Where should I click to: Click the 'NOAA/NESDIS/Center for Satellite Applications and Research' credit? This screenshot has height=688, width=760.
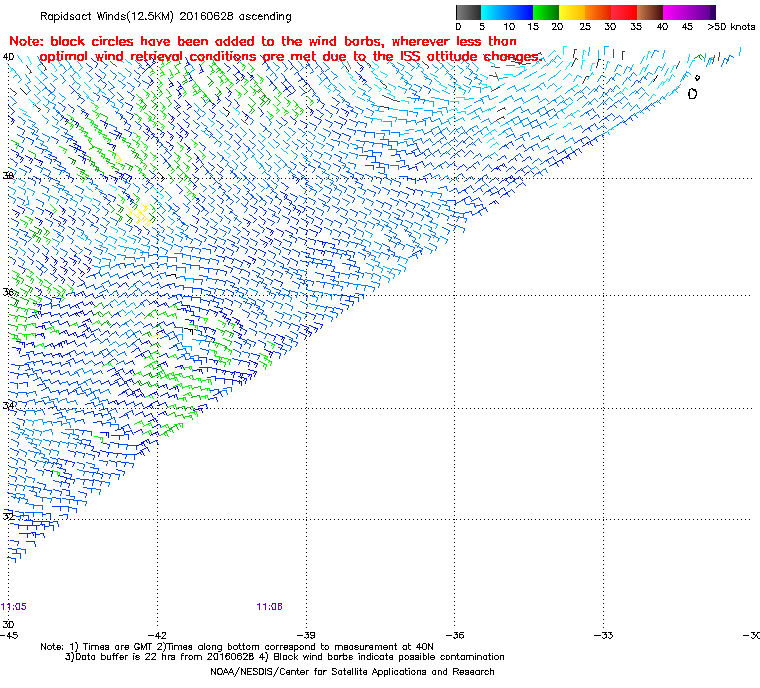click(x=352, y=672)
